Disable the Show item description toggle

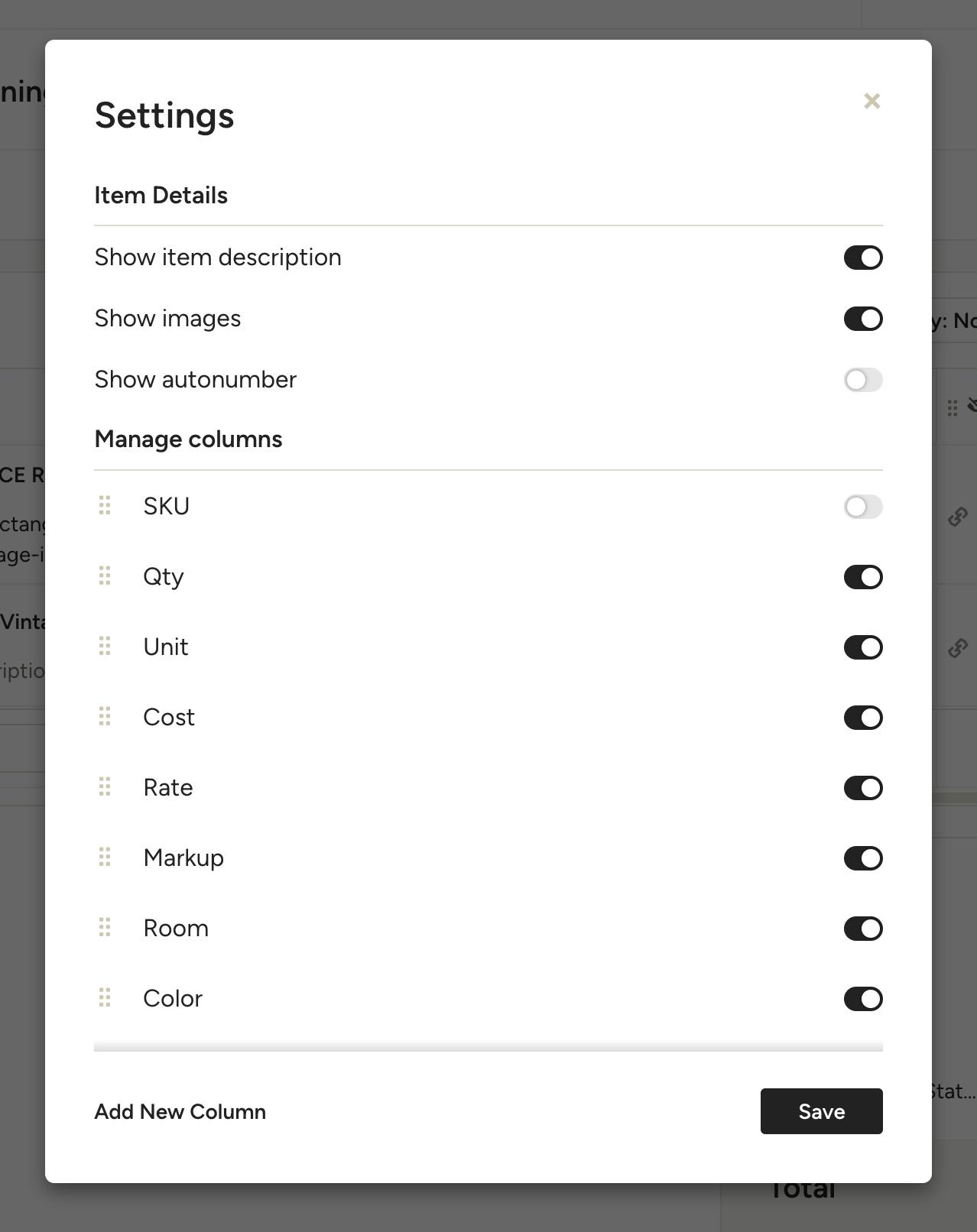tap(862, 258)
